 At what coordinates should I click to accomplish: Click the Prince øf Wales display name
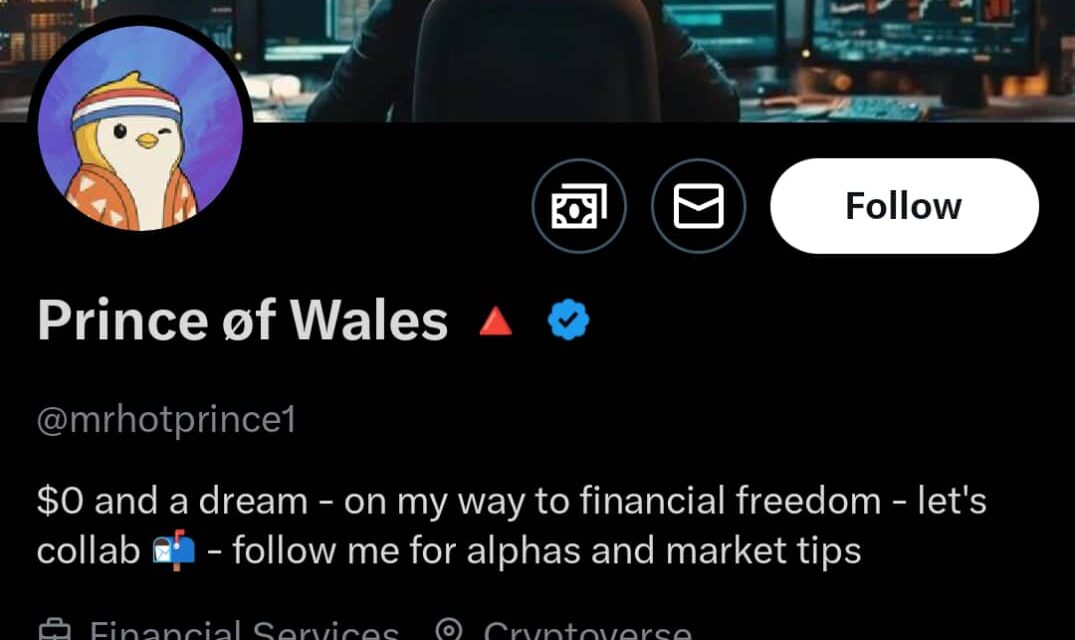point(243,320)
